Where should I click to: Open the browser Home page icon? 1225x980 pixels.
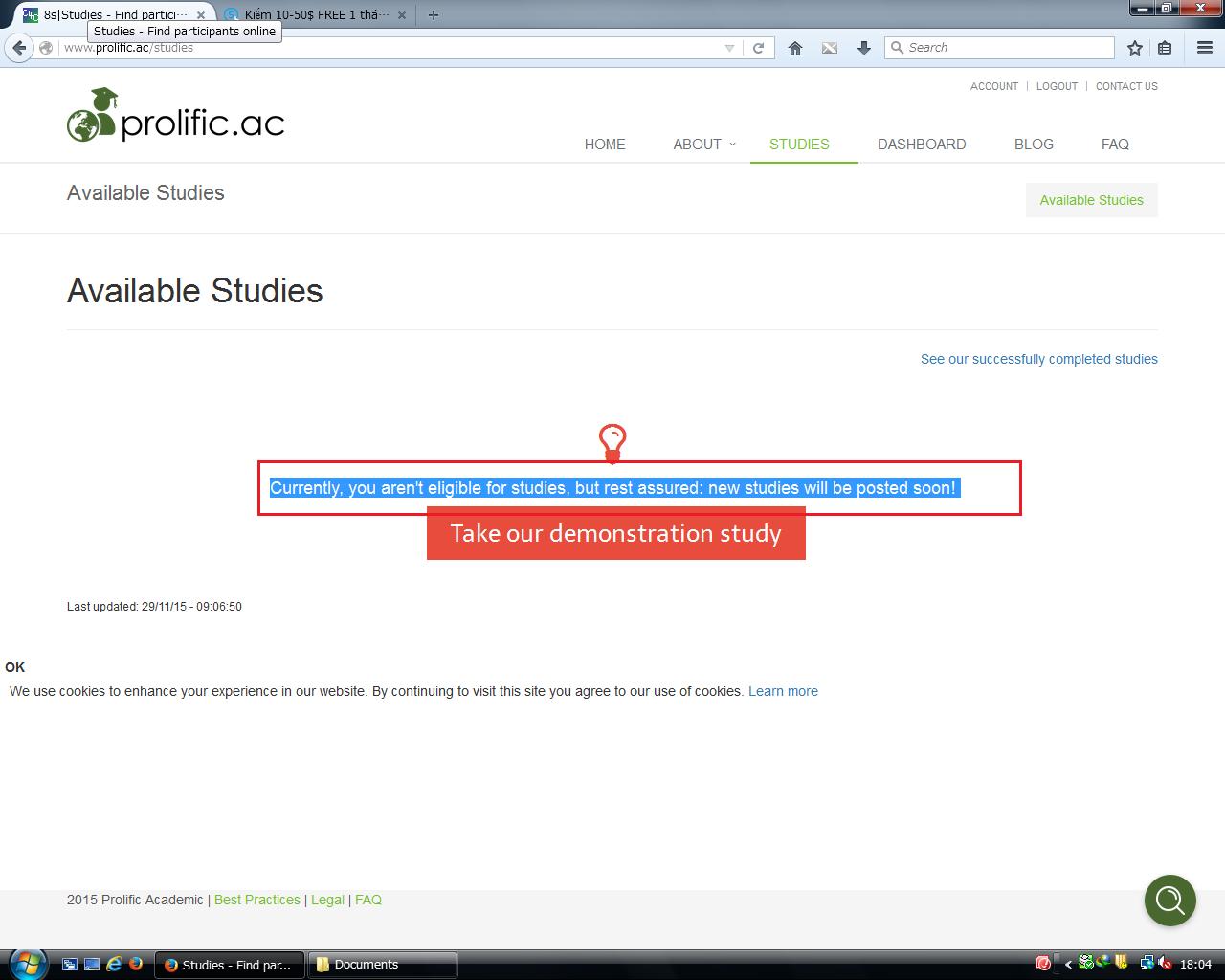click(x=795, y=48)
